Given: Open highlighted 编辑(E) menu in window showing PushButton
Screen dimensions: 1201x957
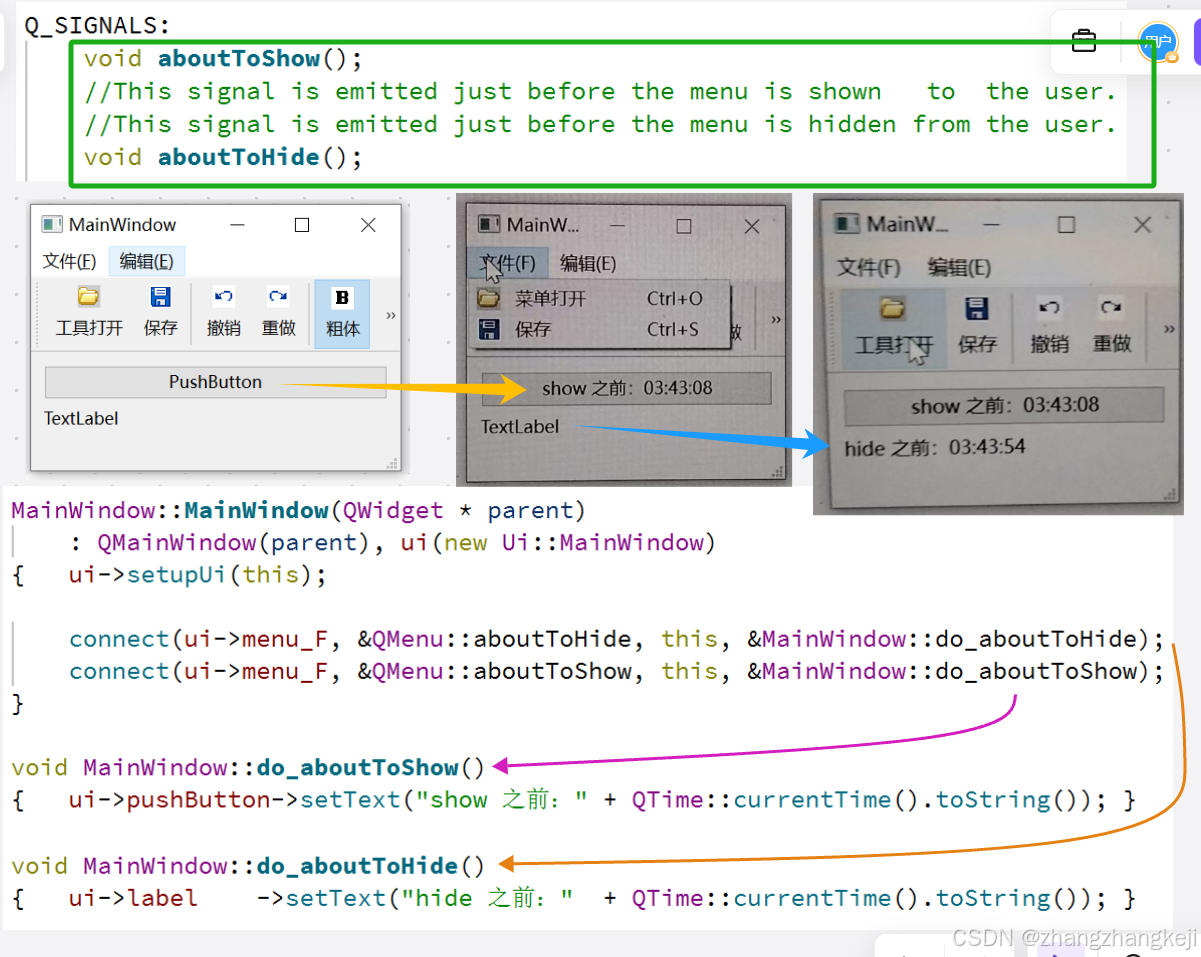Looking at the screenshot, I should pos(147,261).
